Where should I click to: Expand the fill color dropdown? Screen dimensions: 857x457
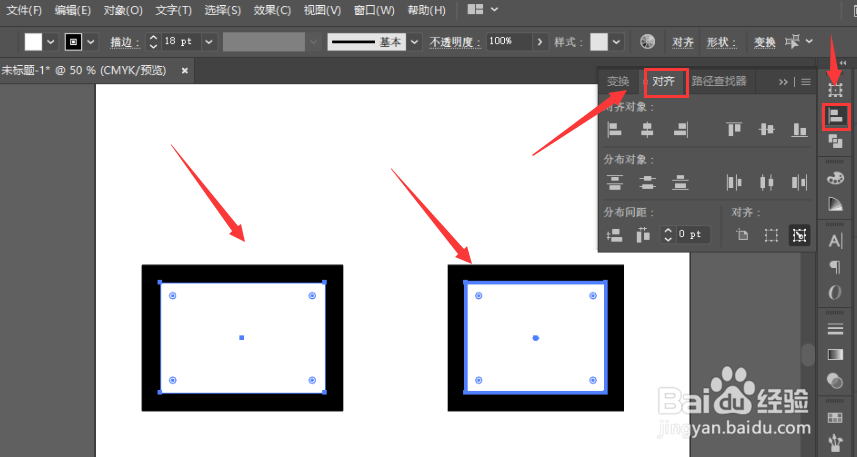tap(51, 42)
